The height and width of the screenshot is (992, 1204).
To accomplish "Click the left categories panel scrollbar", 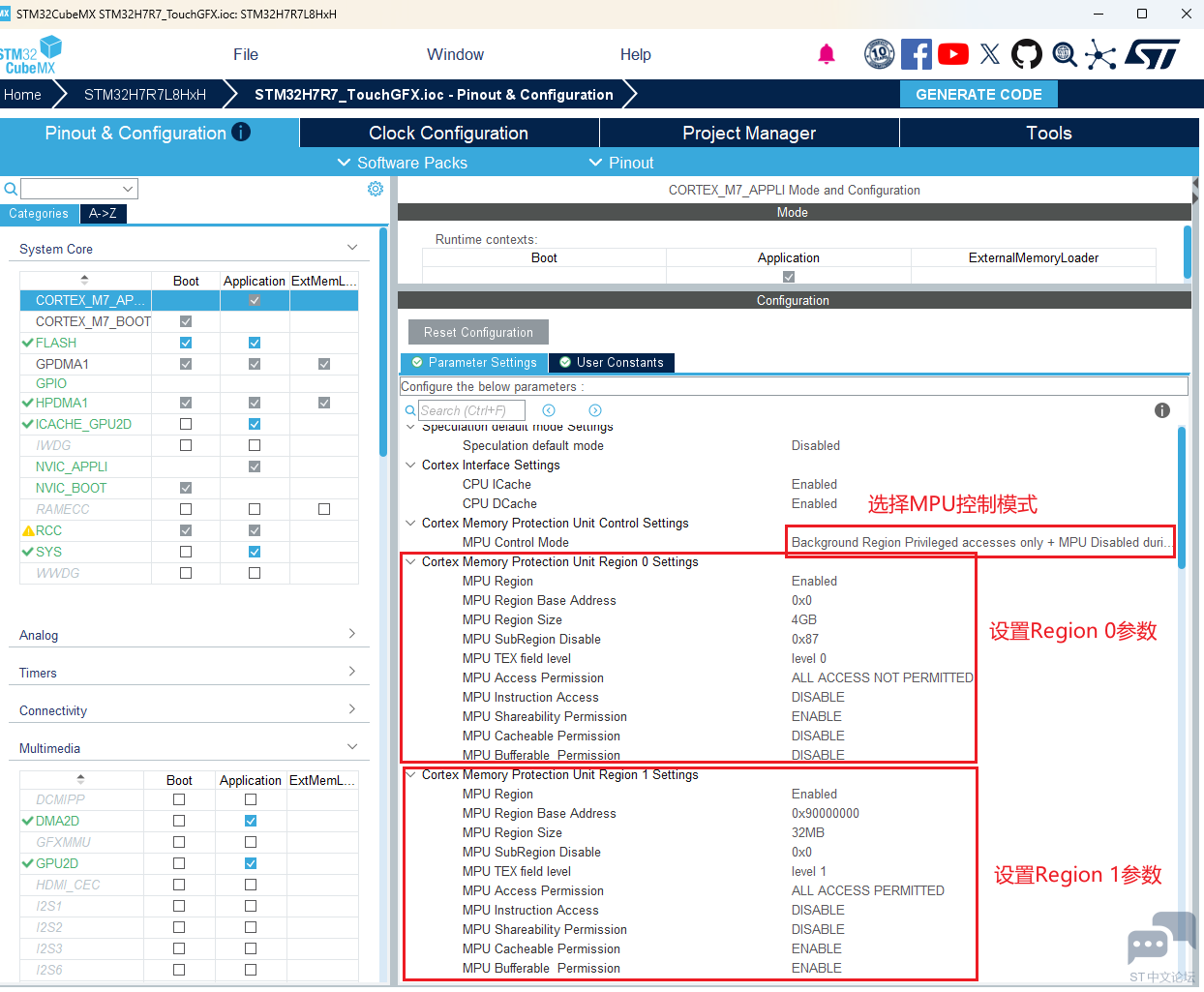I will click(x=383, y=344).
